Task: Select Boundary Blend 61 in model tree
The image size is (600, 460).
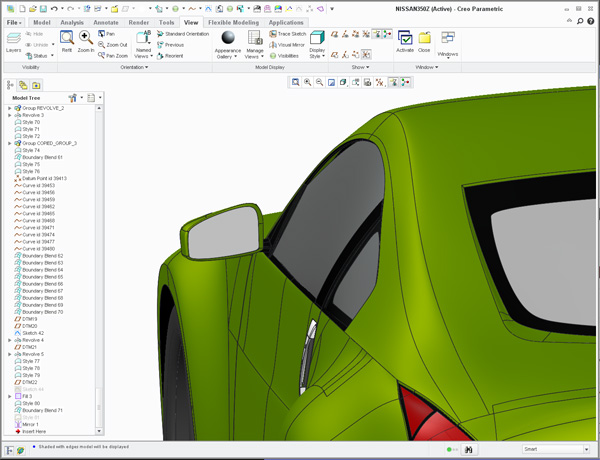Action: [x=42, y=157]
